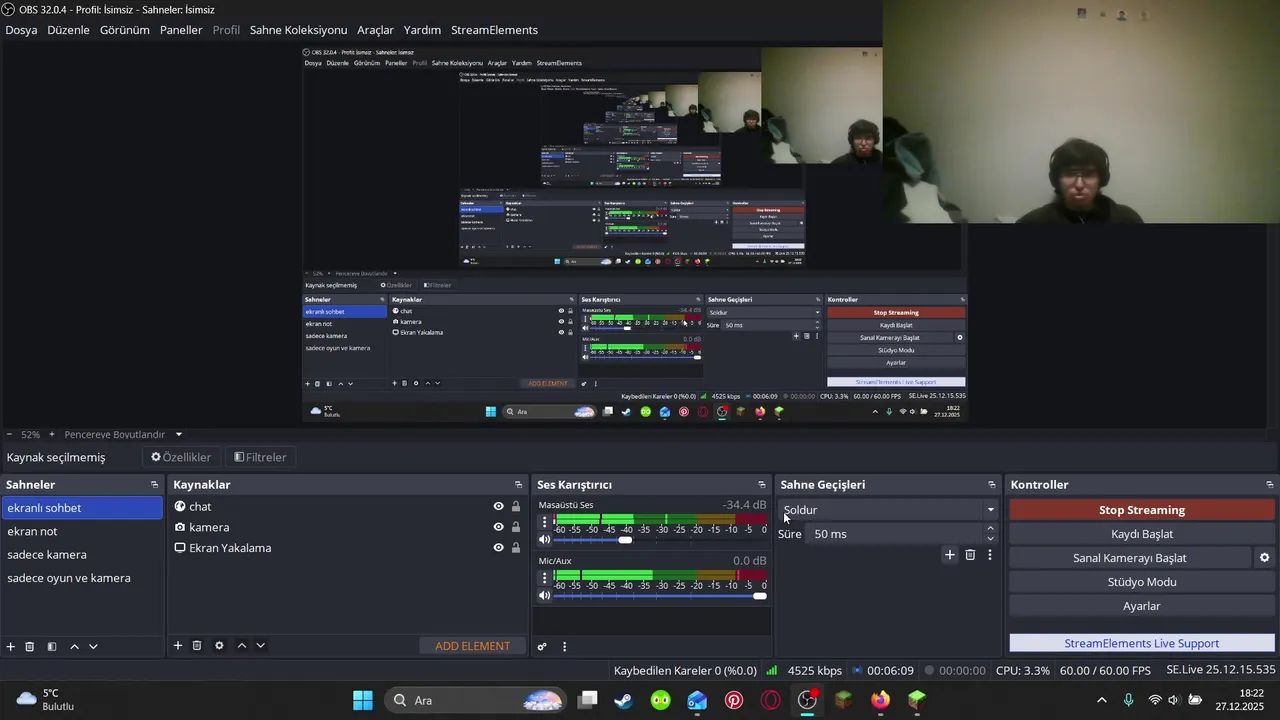
Task: Zoom out preview with minus icon
Action: tap(10, 435)
